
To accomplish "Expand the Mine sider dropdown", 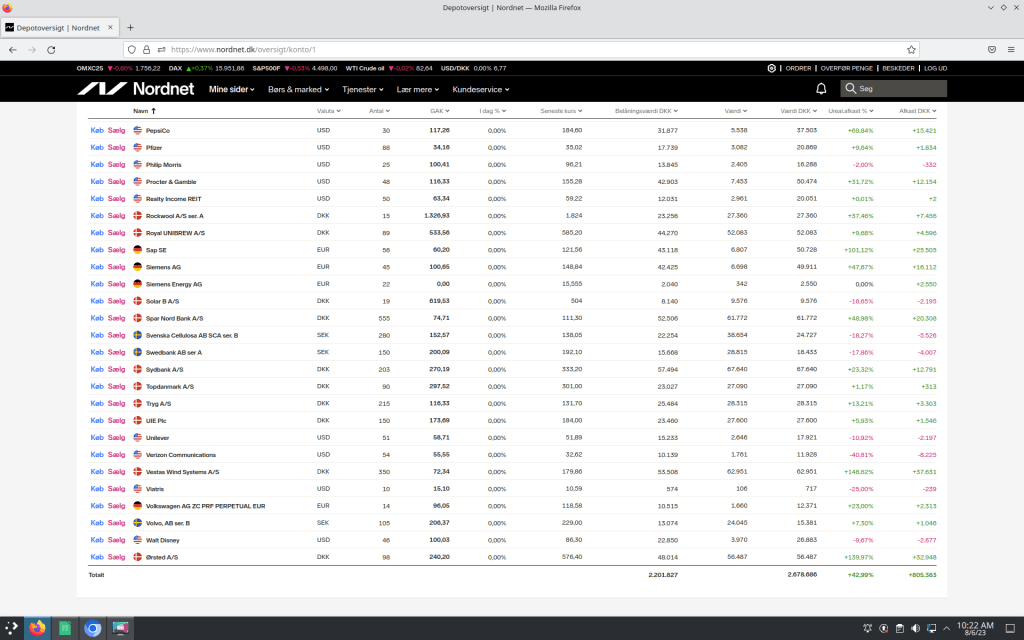I will (x=232, y=89).
